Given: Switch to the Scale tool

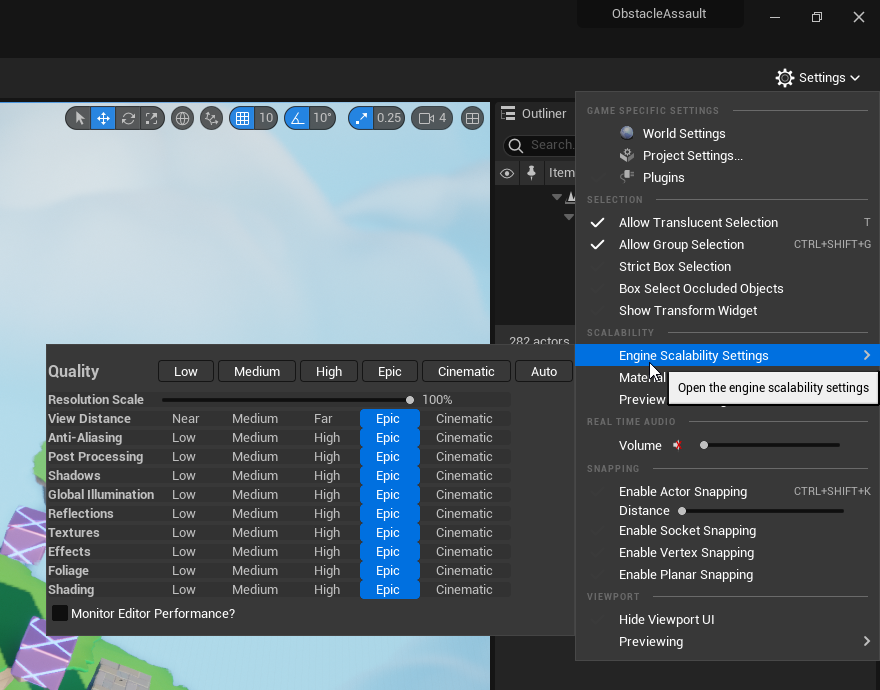Looking at the screenshot, I should tap(151, 118).
